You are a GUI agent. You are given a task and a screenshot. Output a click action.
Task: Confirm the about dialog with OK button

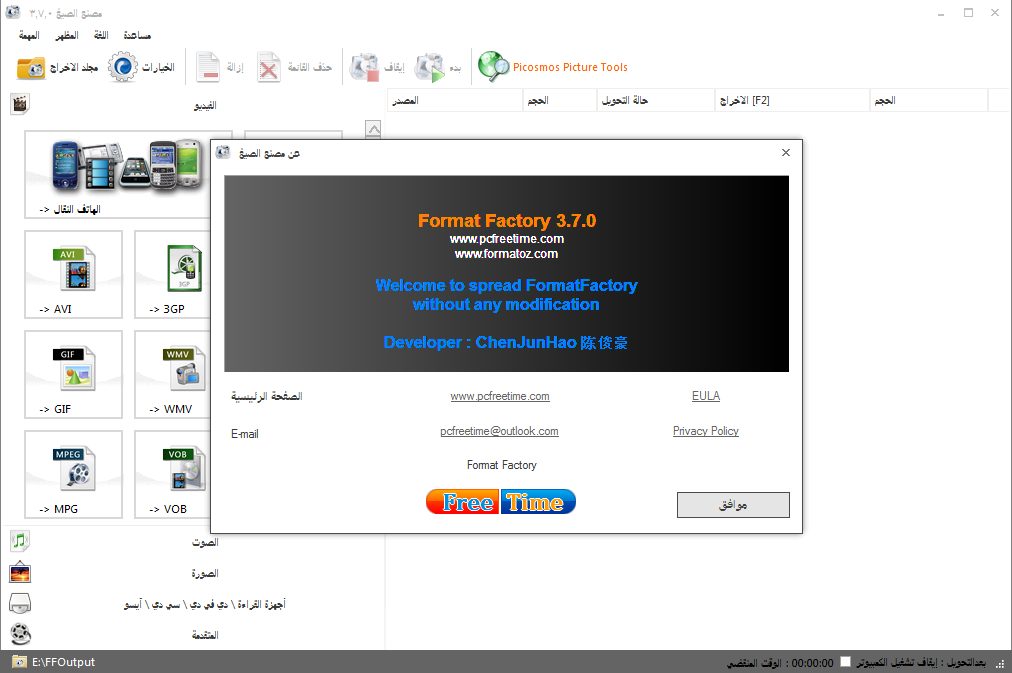click(733, 505)
